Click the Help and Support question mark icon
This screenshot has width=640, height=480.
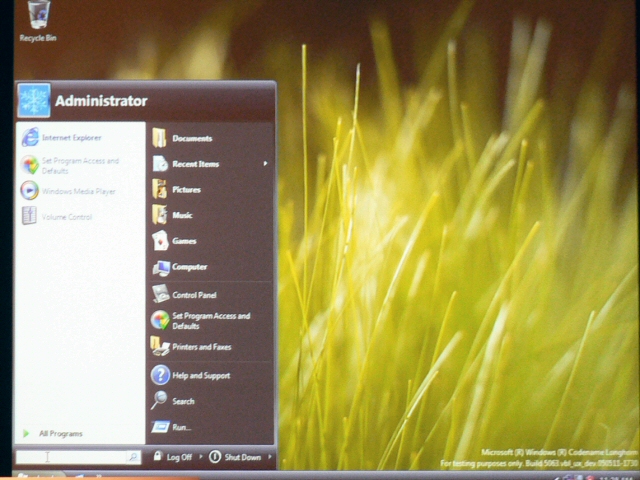(160, 375)
